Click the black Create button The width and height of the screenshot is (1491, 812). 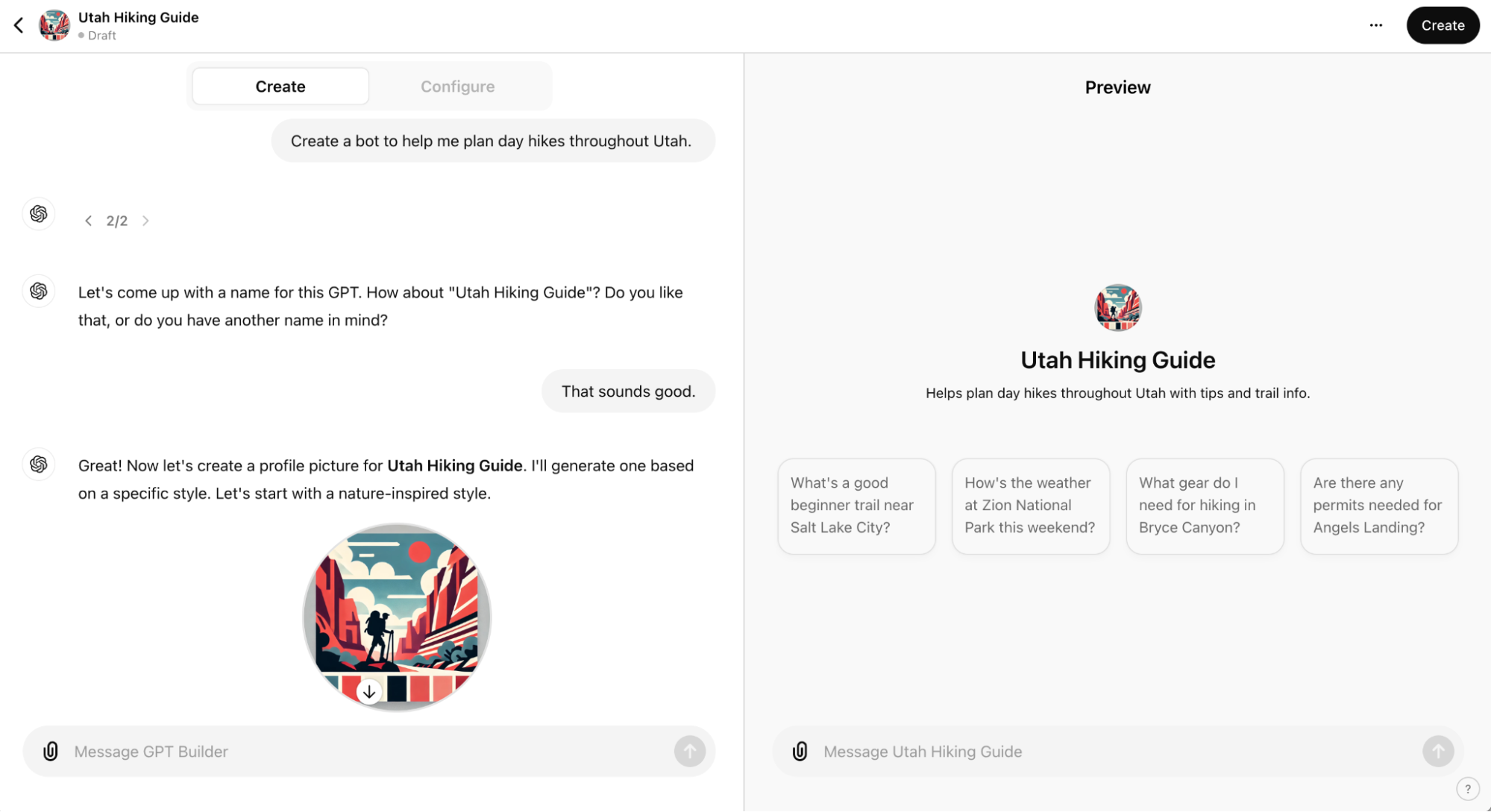click(x=1442, y=25)
